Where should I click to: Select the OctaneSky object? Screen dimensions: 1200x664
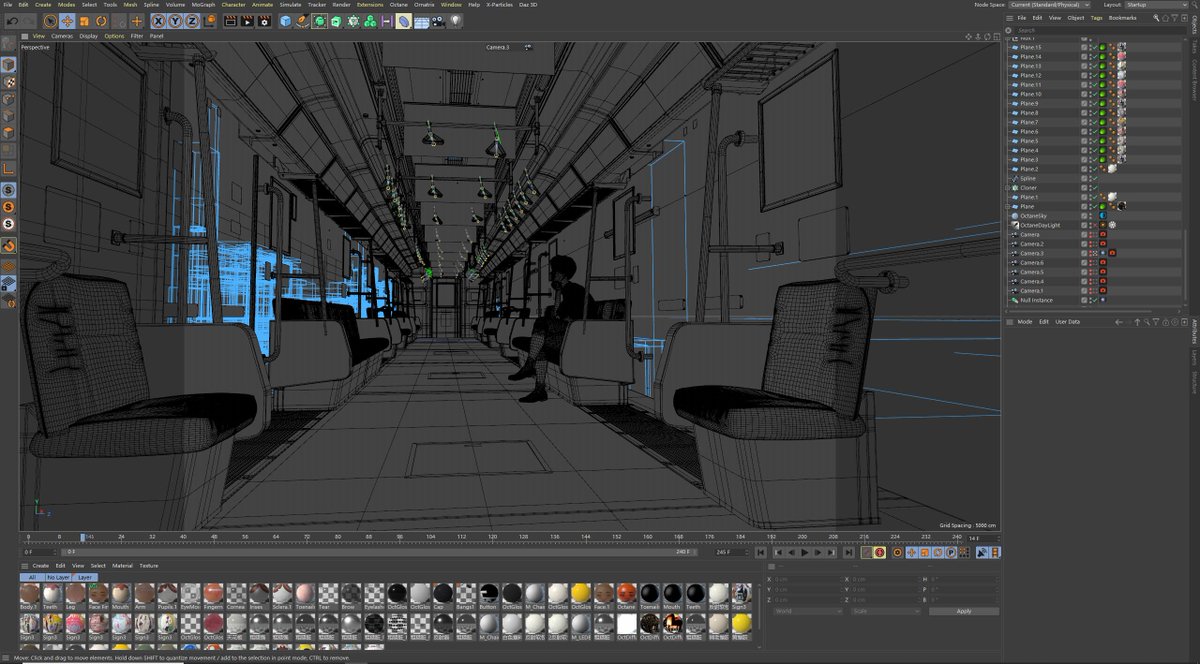coord(1032,216)
